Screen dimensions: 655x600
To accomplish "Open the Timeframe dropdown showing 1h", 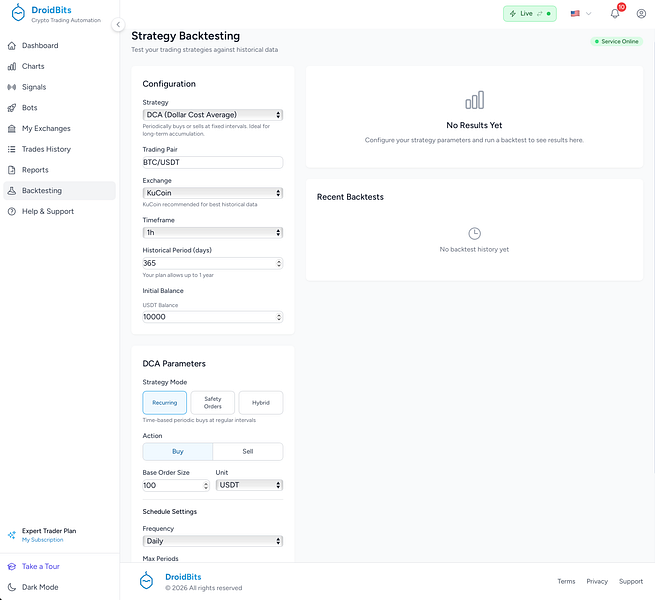I will 213,233.
